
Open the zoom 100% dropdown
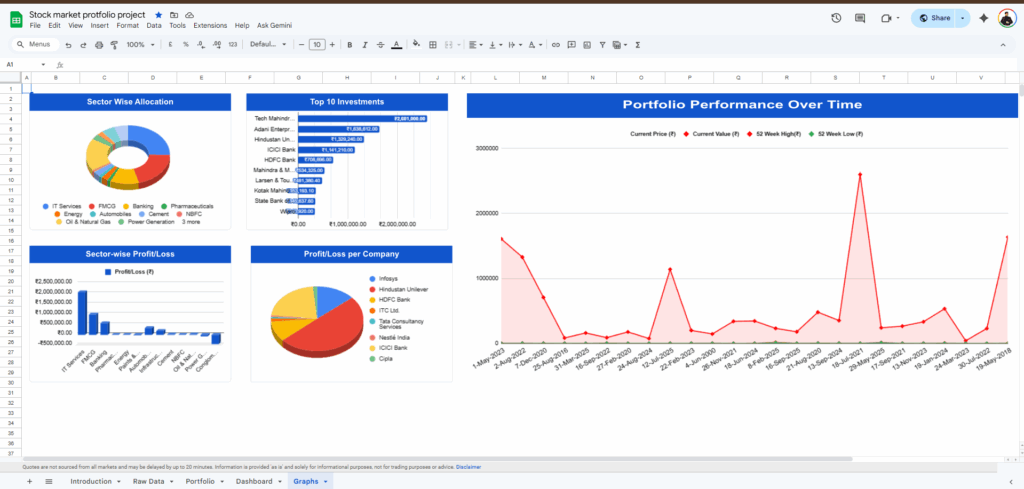pos(140,45)
